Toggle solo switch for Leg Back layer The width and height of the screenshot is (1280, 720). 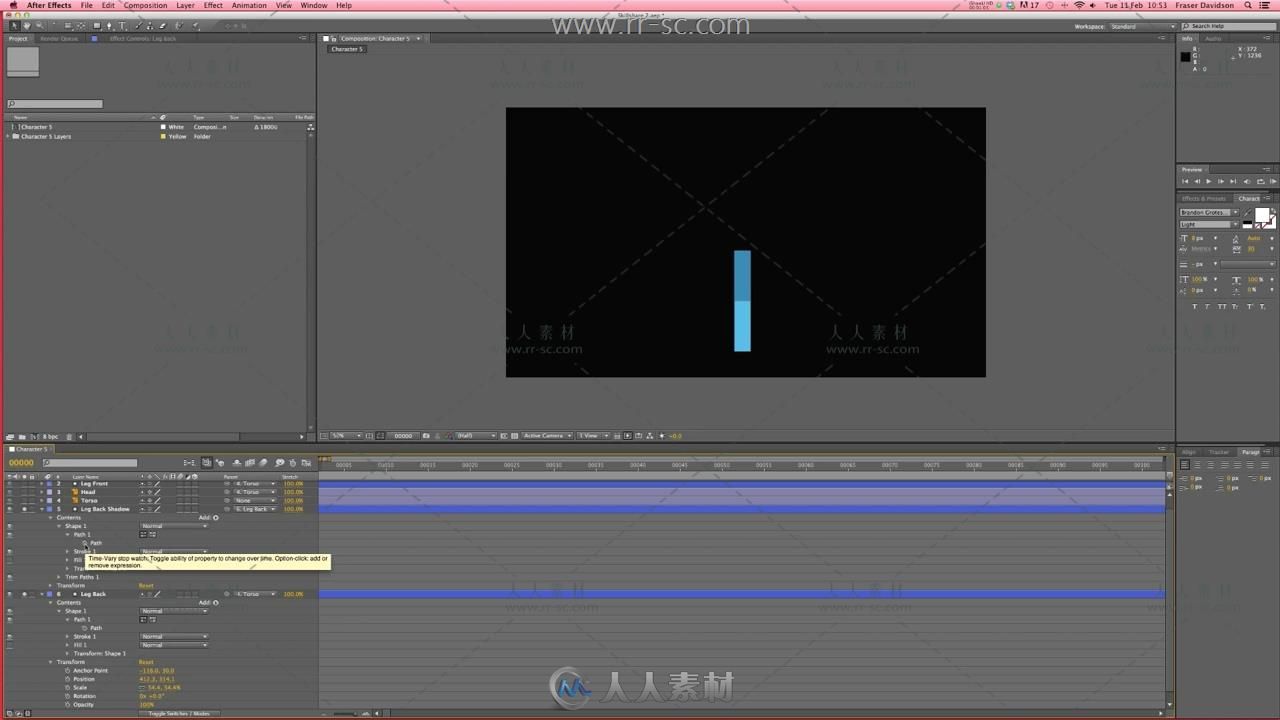coord(24,594)
